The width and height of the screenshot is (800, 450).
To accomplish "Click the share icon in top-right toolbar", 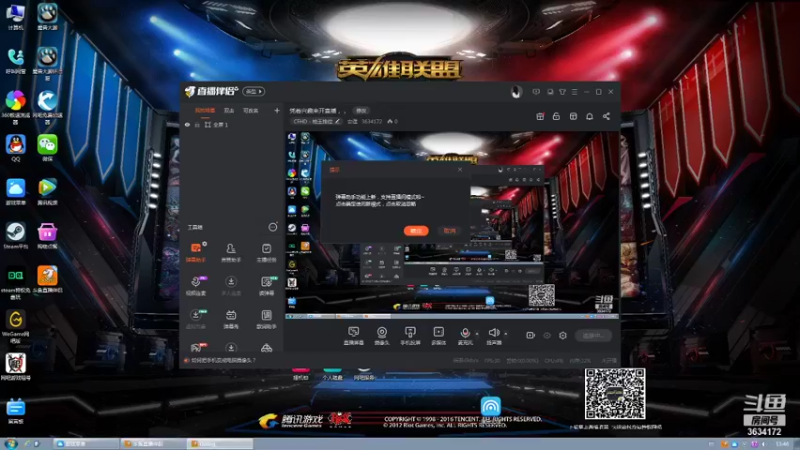I will [606, 116].
